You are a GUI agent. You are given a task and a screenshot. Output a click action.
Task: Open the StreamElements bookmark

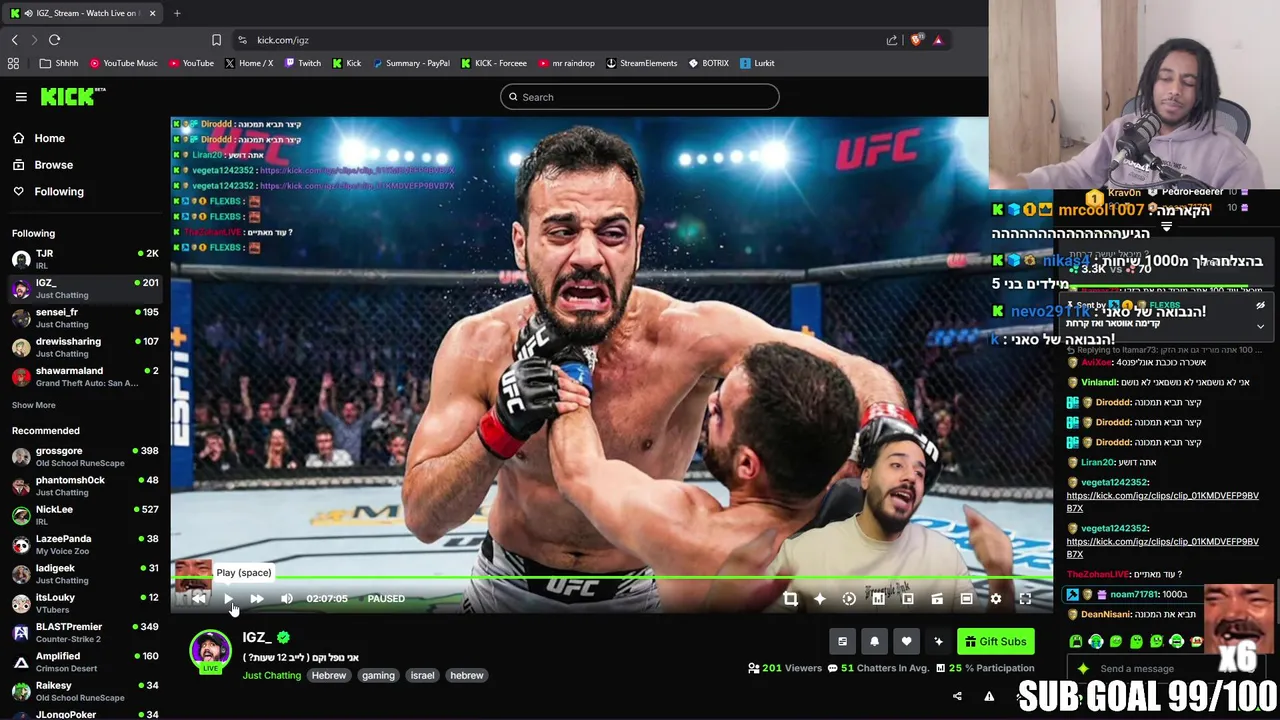pos(641,63)
